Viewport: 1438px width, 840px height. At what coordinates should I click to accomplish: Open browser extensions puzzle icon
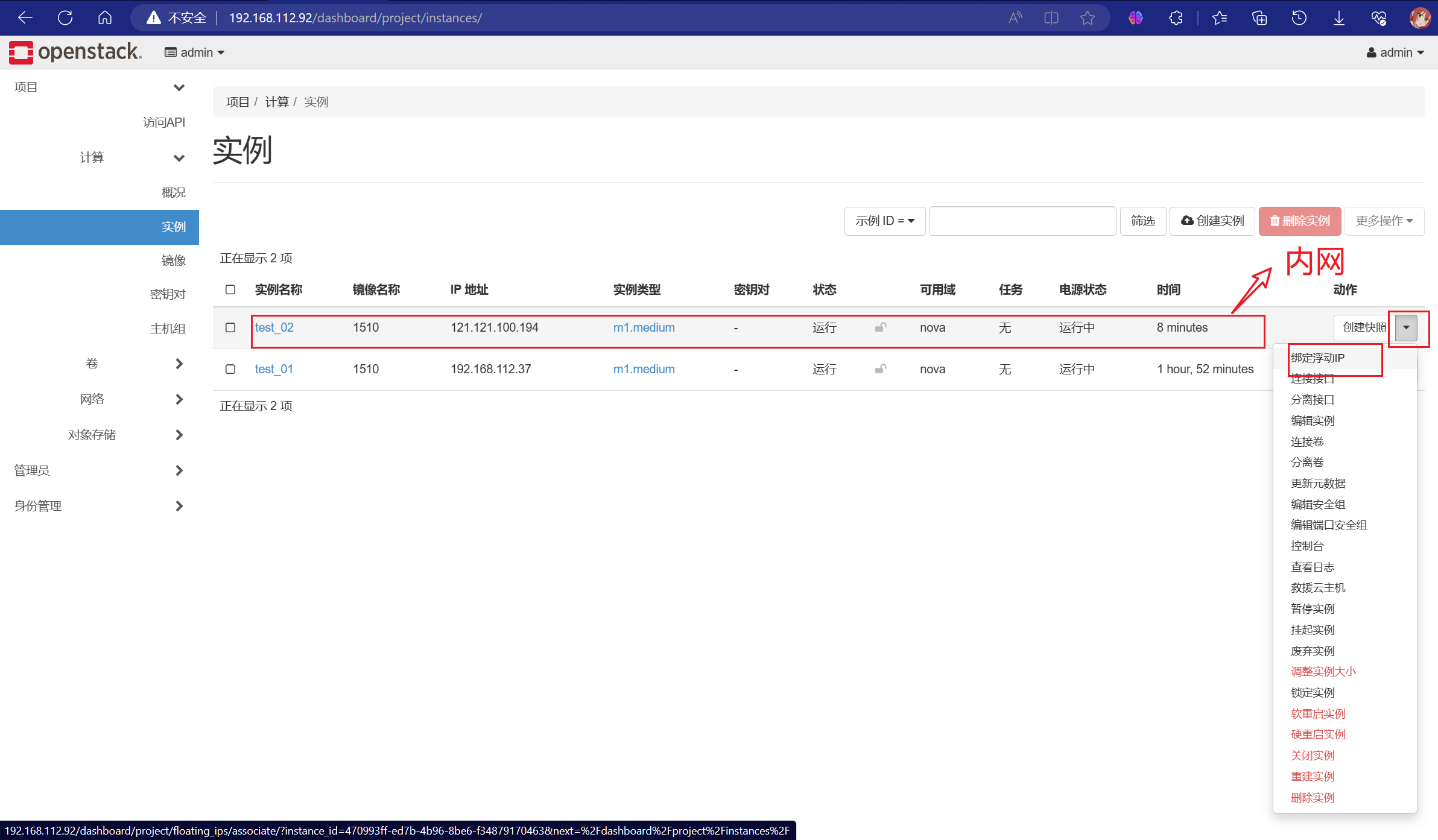1176,17
